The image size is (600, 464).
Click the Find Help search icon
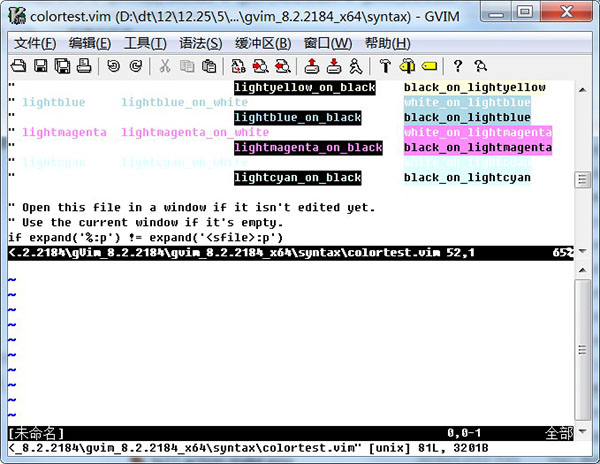(480, 66)
